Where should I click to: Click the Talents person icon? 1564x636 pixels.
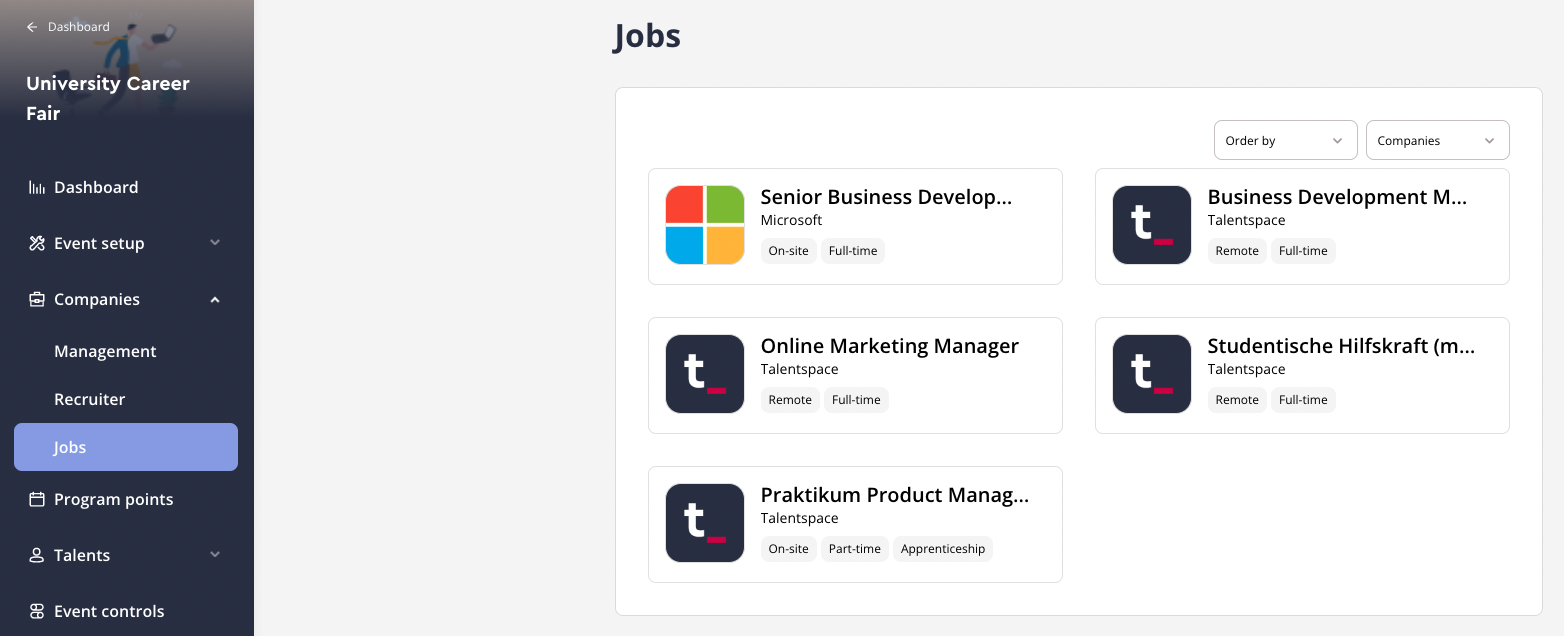click(37, 555)
